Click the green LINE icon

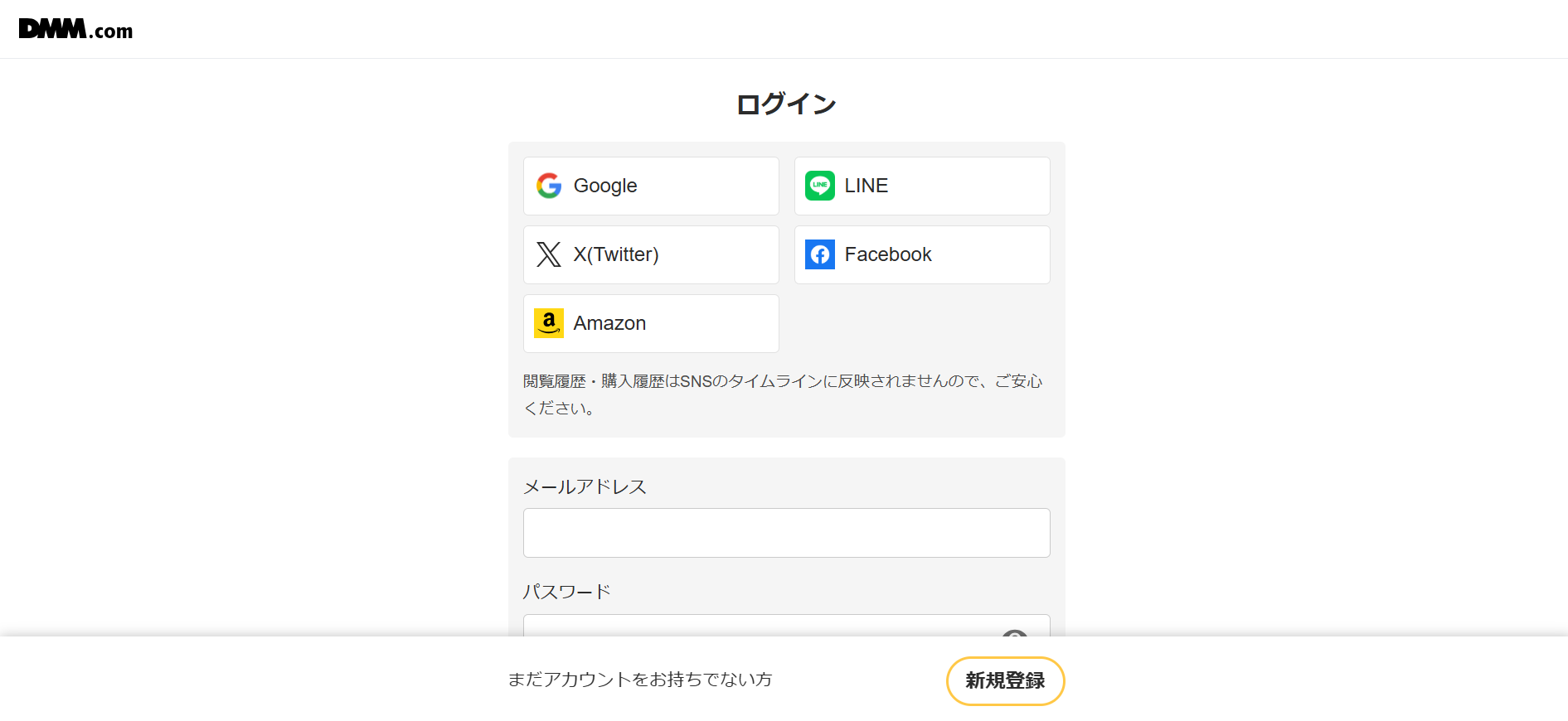pyautogui.click(x=820, y=186)
